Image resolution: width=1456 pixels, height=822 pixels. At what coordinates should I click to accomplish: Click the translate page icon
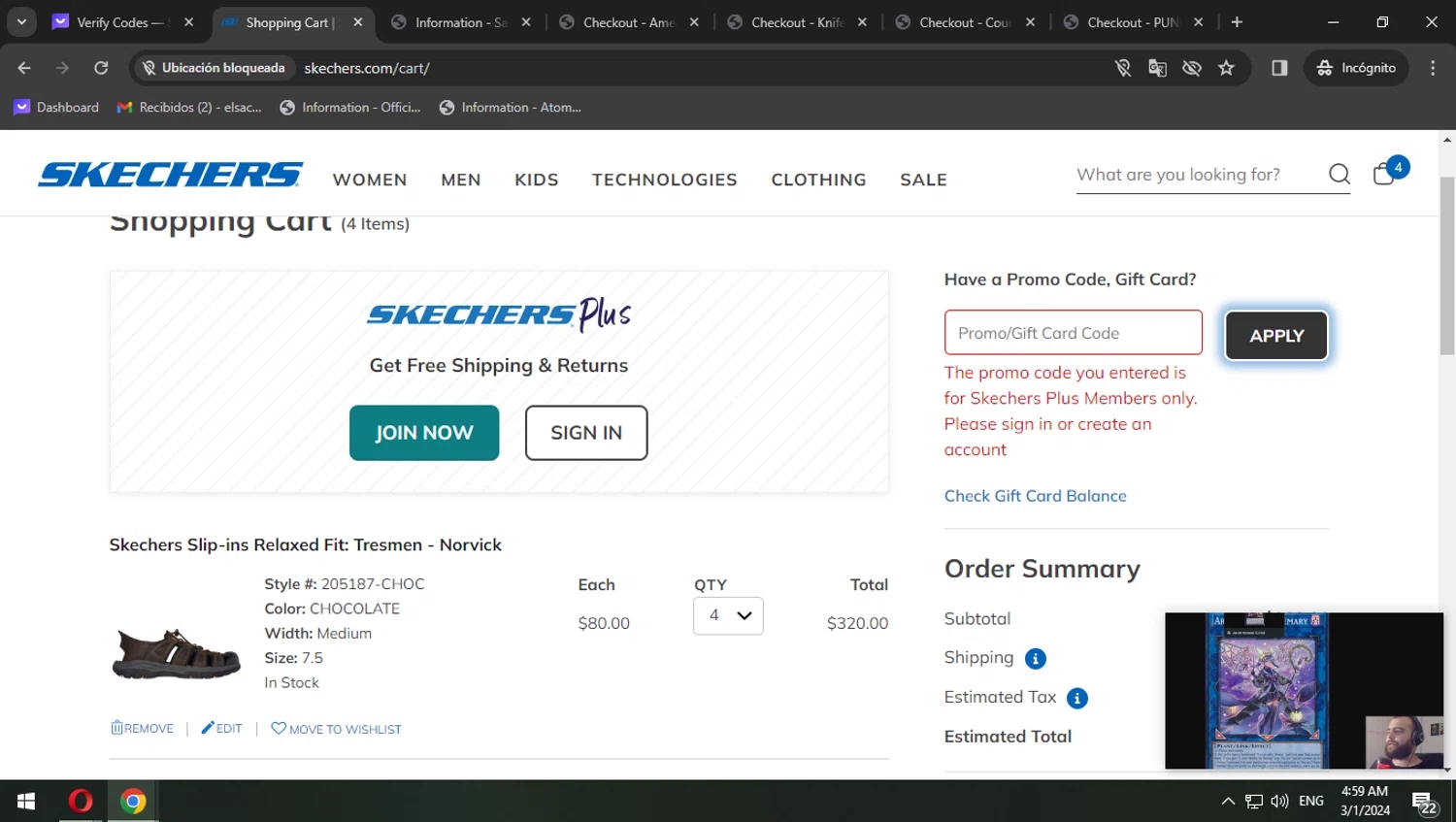tap(1157, 68)
